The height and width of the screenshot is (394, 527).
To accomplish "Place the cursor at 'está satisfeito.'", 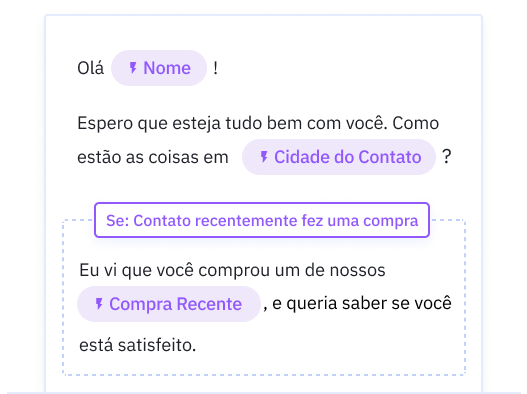I will click(137, 345).
